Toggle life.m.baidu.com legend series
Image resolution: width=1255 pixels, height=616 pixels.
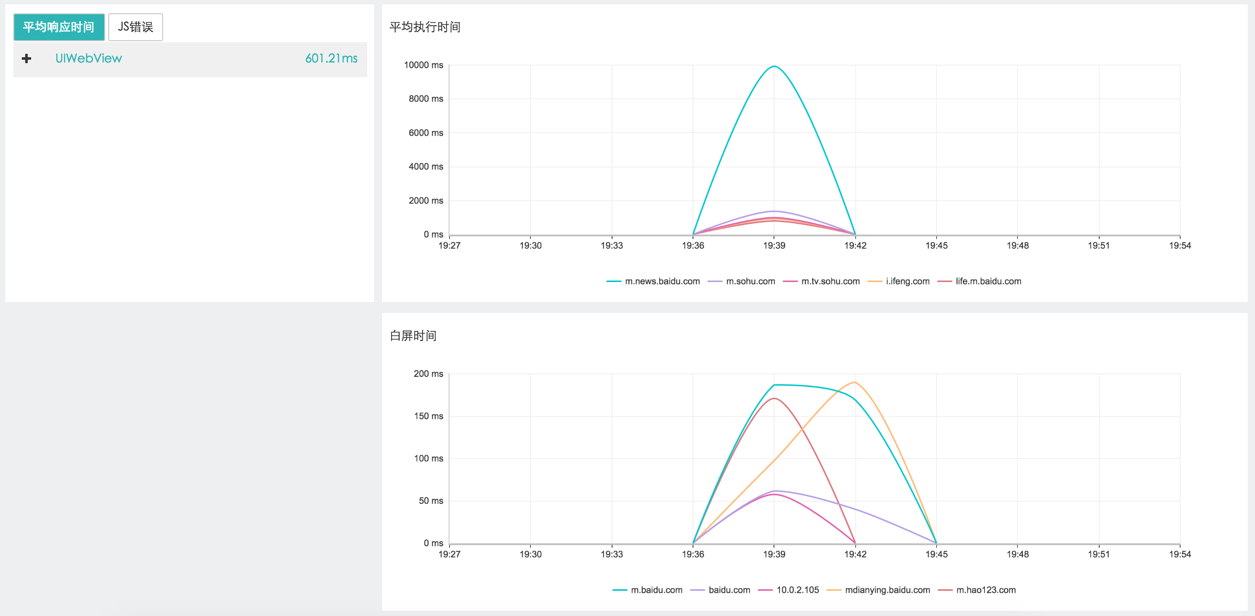[979, 282]
